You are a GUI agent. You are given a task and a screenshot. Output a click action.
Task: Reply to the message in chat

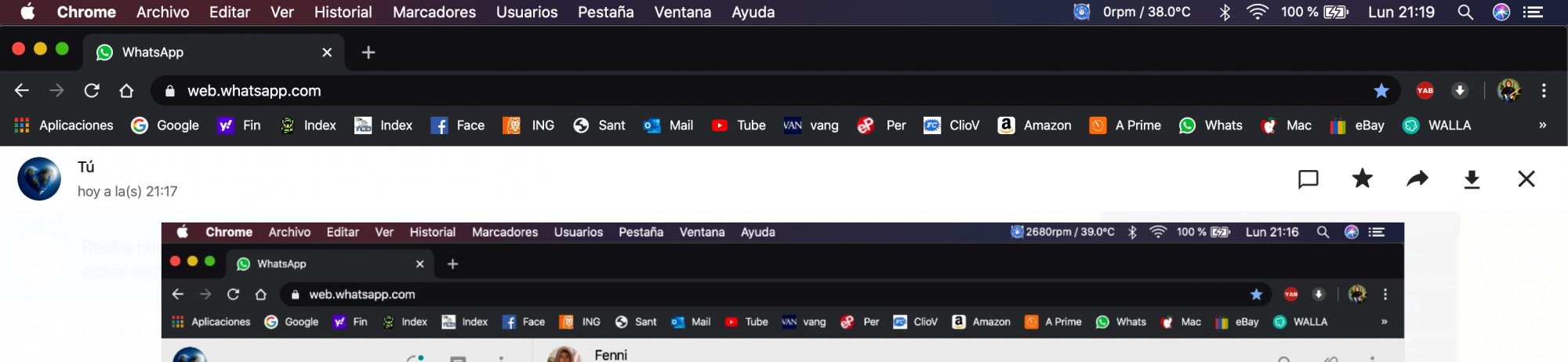[1308, 179]
